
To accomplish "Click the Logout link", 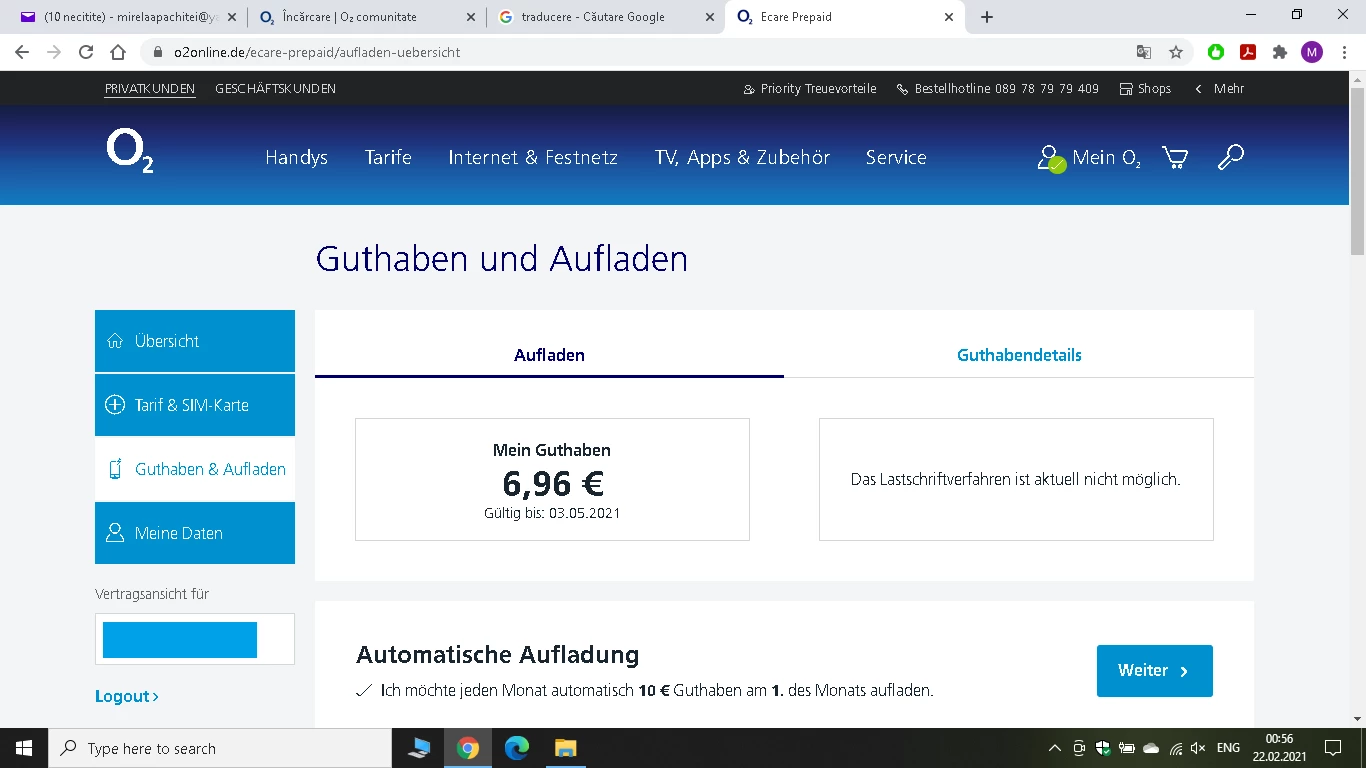I will pos(127,696).
